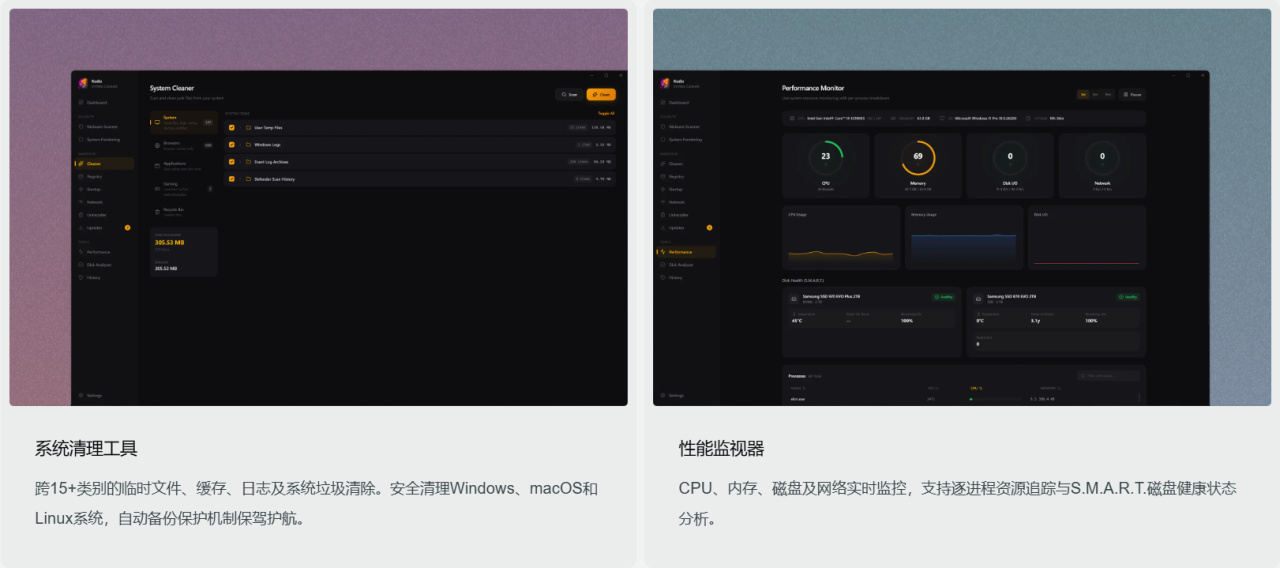Image resolution: width=1280 pixels, height=568 pixels.
Task: Click Healthy badge on Samsung SSD 970 card
Action: tap(944, 297)
